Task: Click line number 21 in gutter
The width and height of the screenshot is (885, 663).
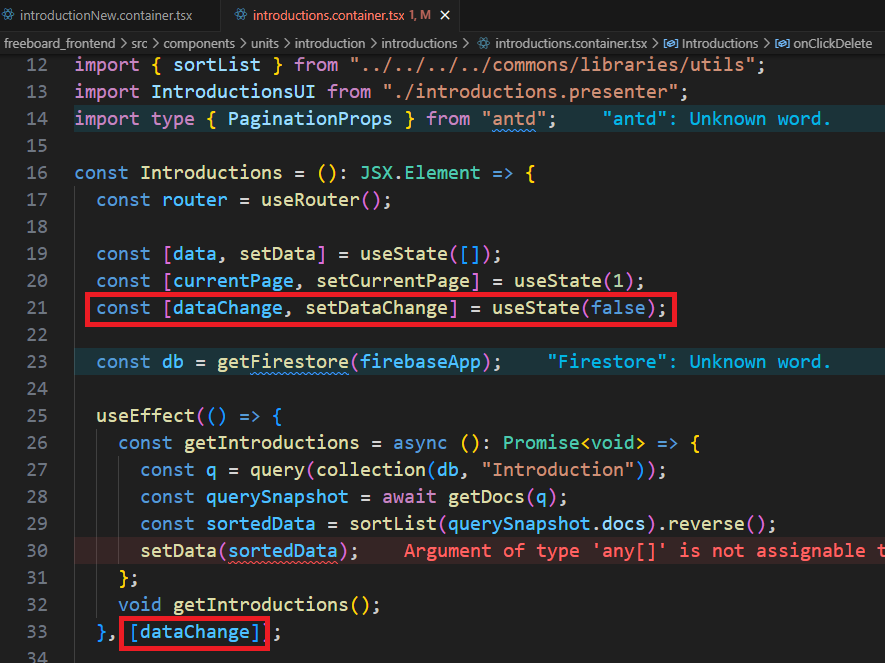Action: [37, 308]
